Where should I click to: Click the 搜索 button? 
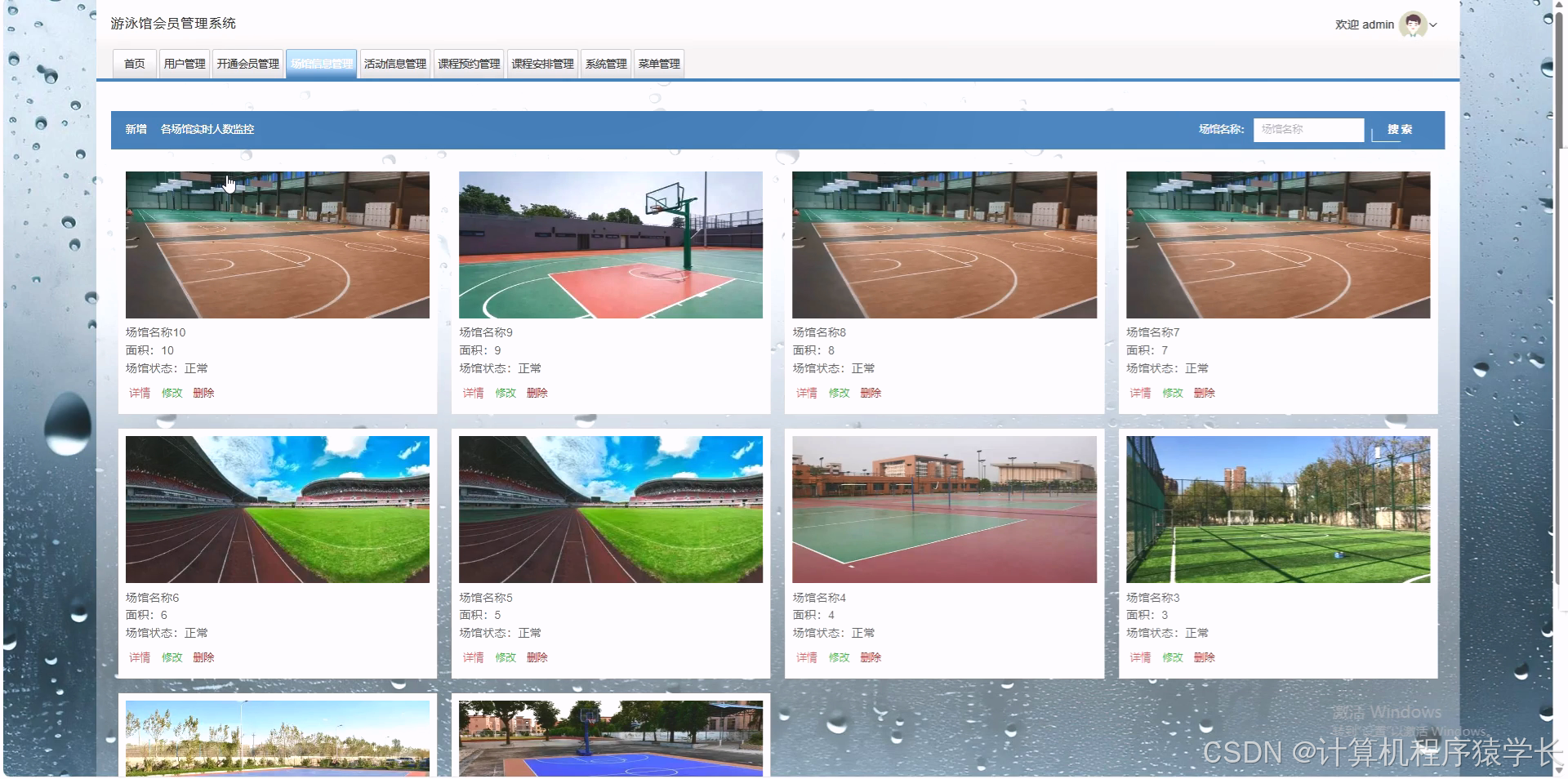tap(1399, 129)
